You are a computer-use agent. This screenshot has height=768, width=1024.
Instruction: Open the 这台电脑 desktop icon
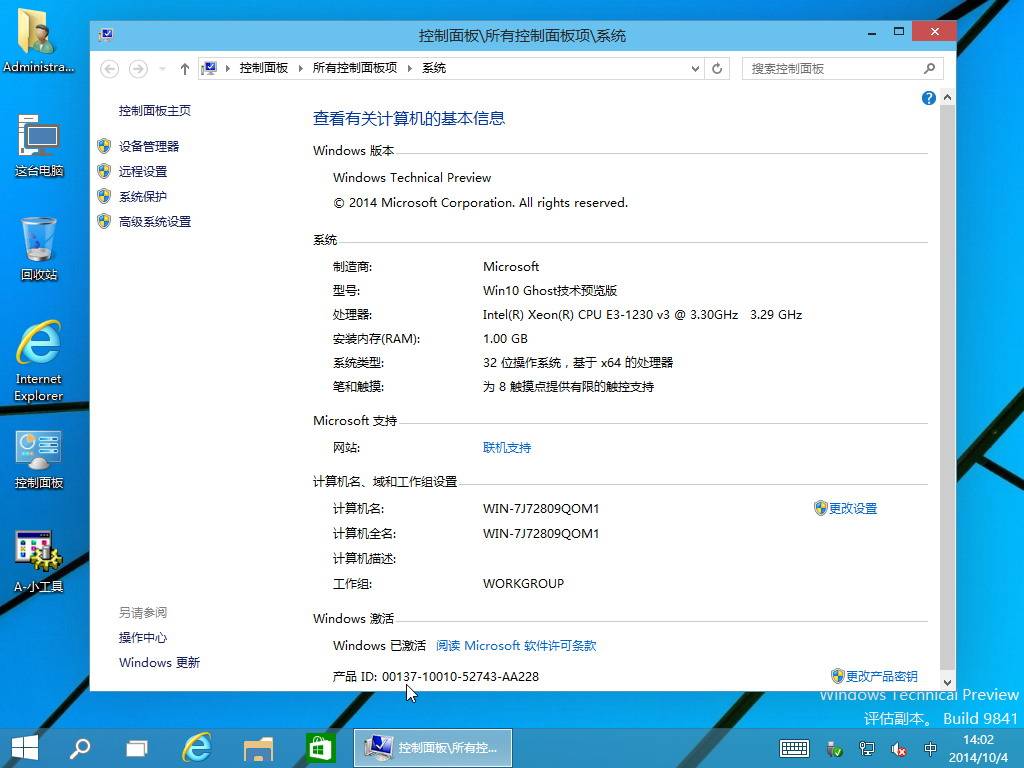(x=39, y=145)
